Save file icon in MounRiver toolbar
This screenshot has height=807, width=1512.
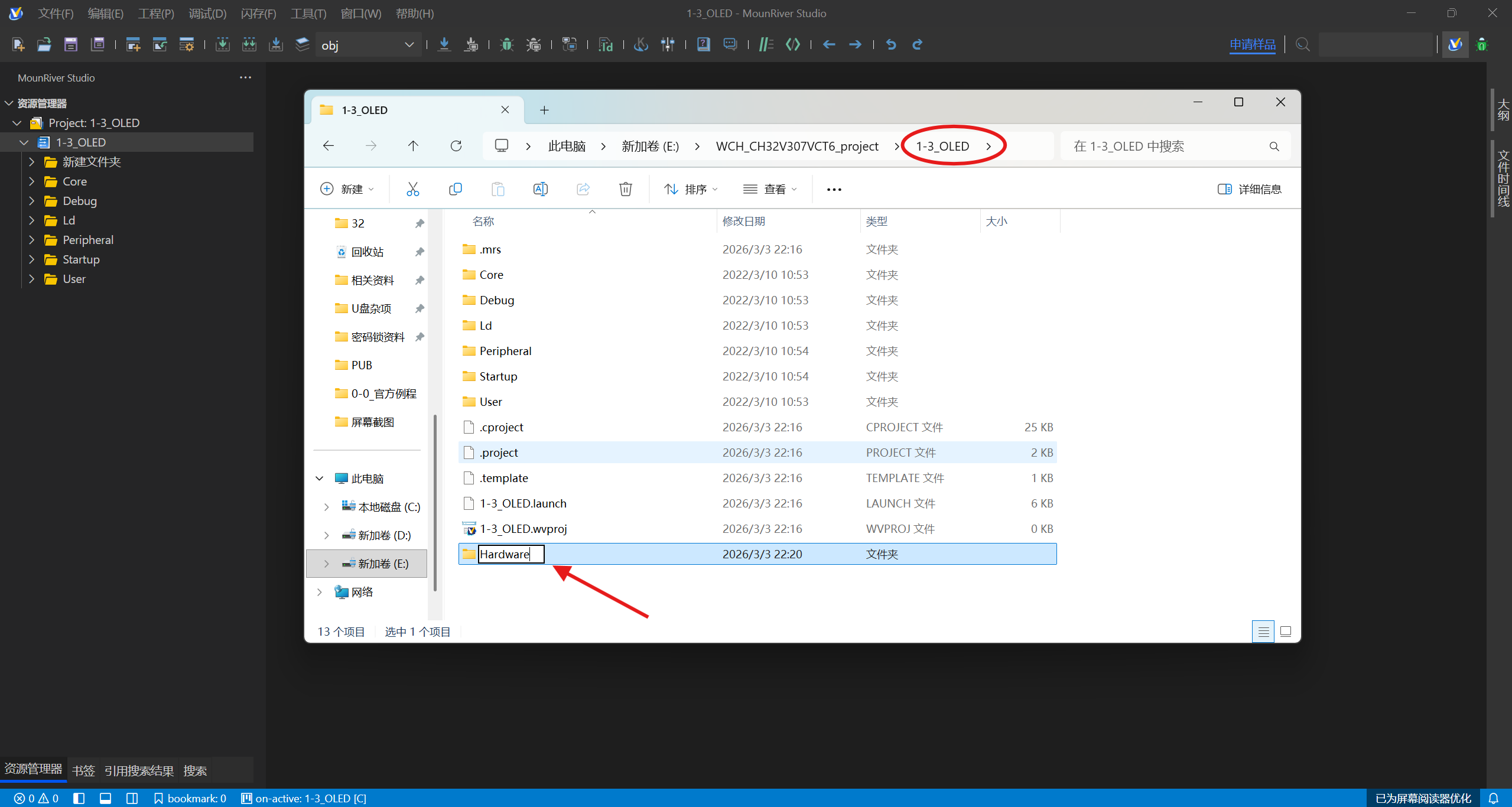coord(71,44)
